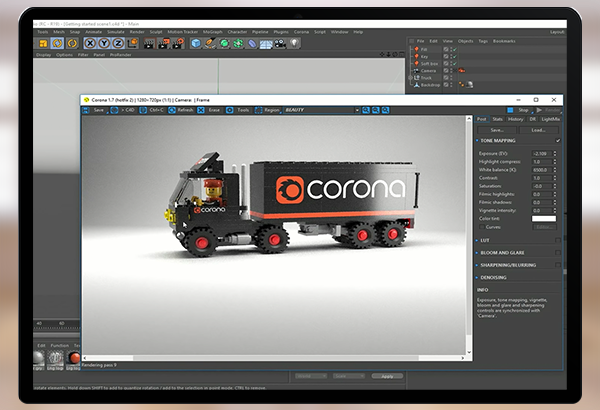600x410 pixels.
Task: Open the Tools button in Corona VFB
Action: pyautogui.click(x=238, y=110)
